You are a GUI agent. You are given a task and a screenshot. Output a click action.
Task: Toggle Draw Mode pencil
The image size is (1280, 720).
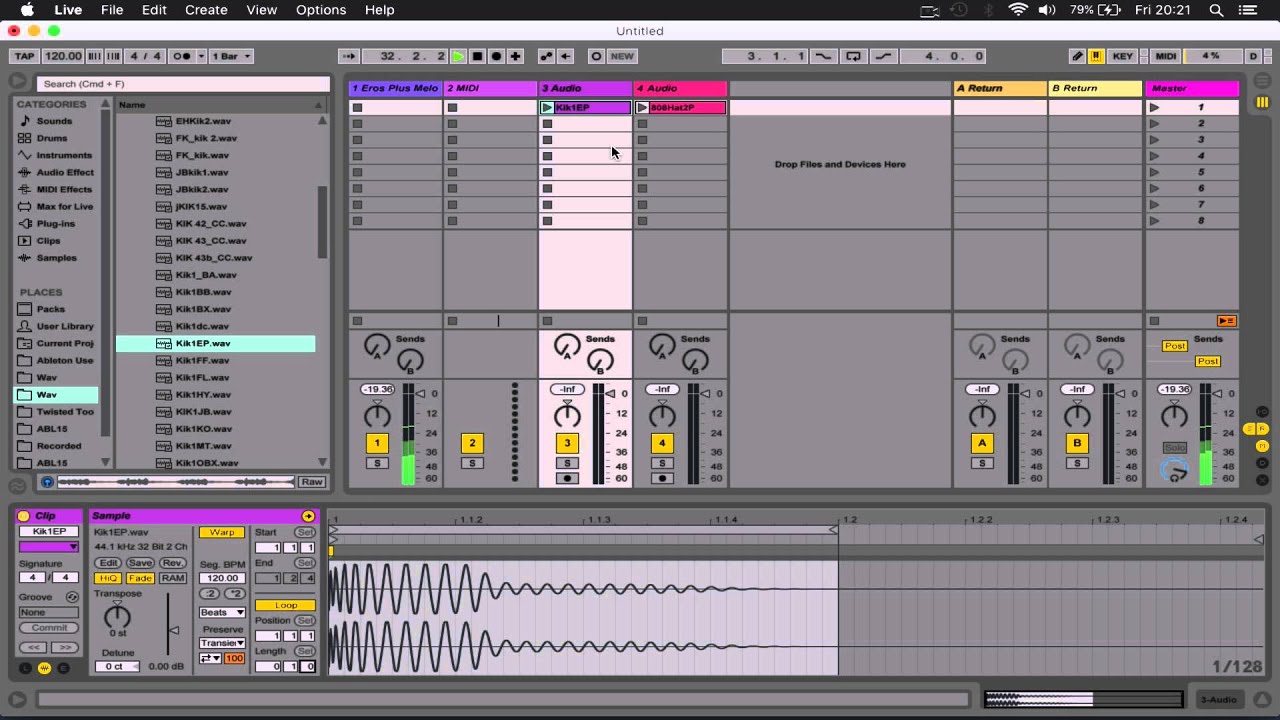point(1077,56)
